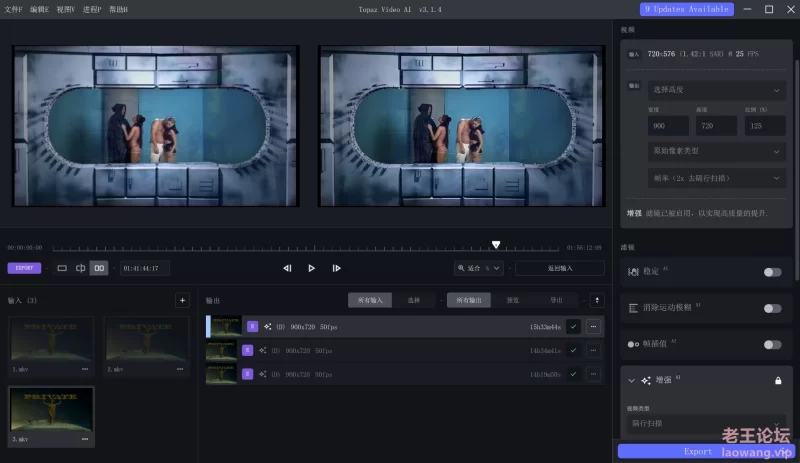Open the frame rate (帧率) dropdown
The width and height of the screenshot is (800, 463).
click(x=716, y=178)
